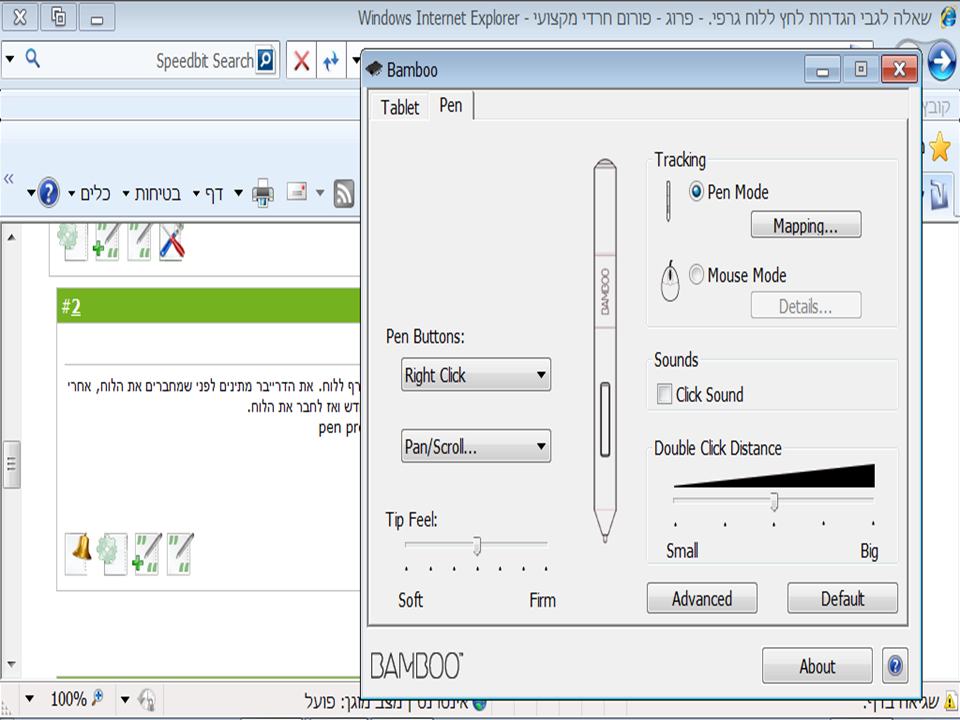The width and height of the screenshot is (960, 720).
Task: Click the bell alert icon in post #2
Action: [80, 553]
